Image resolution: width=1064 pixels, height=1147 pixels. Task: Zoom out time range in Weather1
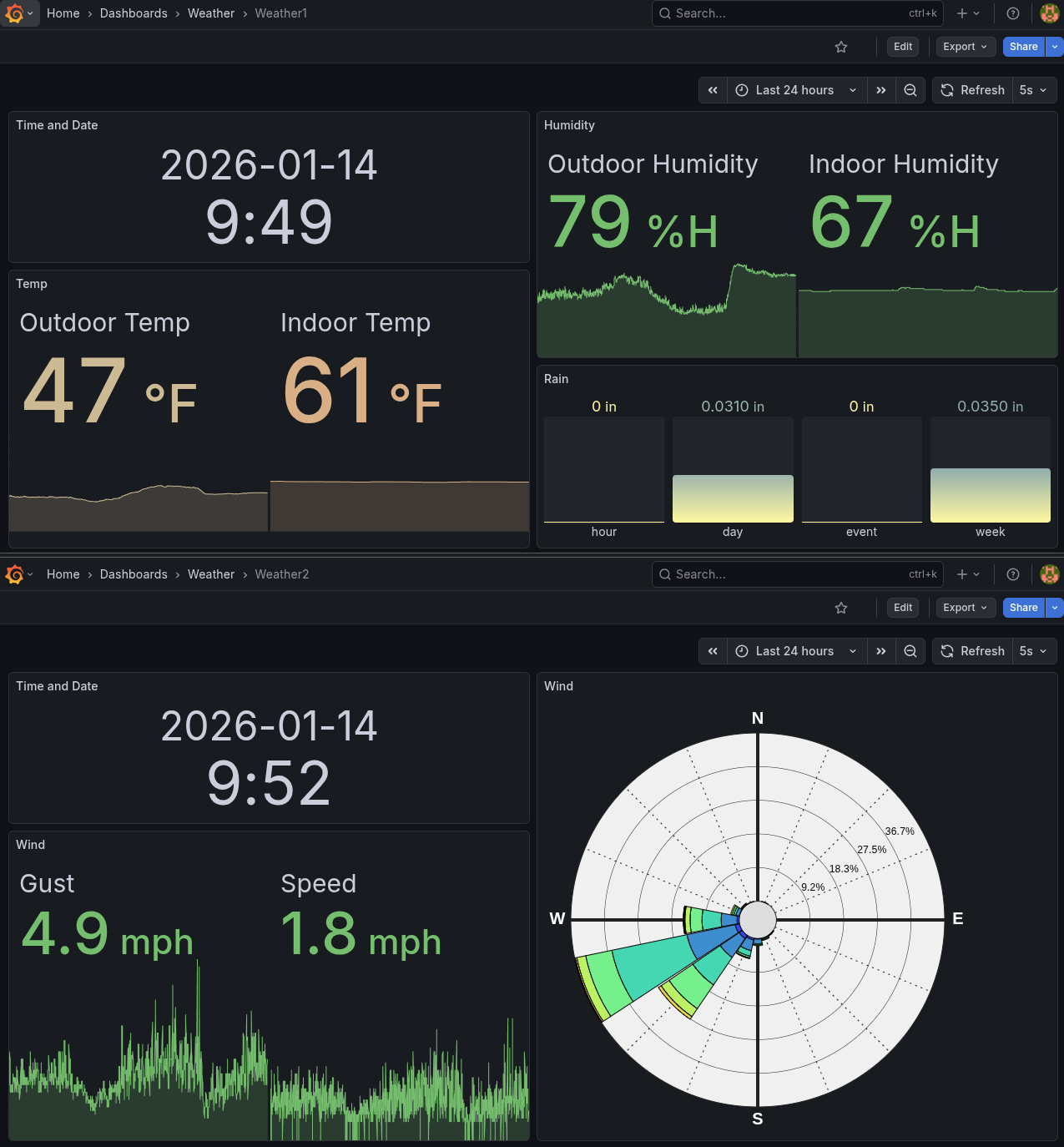click(910, 90)
